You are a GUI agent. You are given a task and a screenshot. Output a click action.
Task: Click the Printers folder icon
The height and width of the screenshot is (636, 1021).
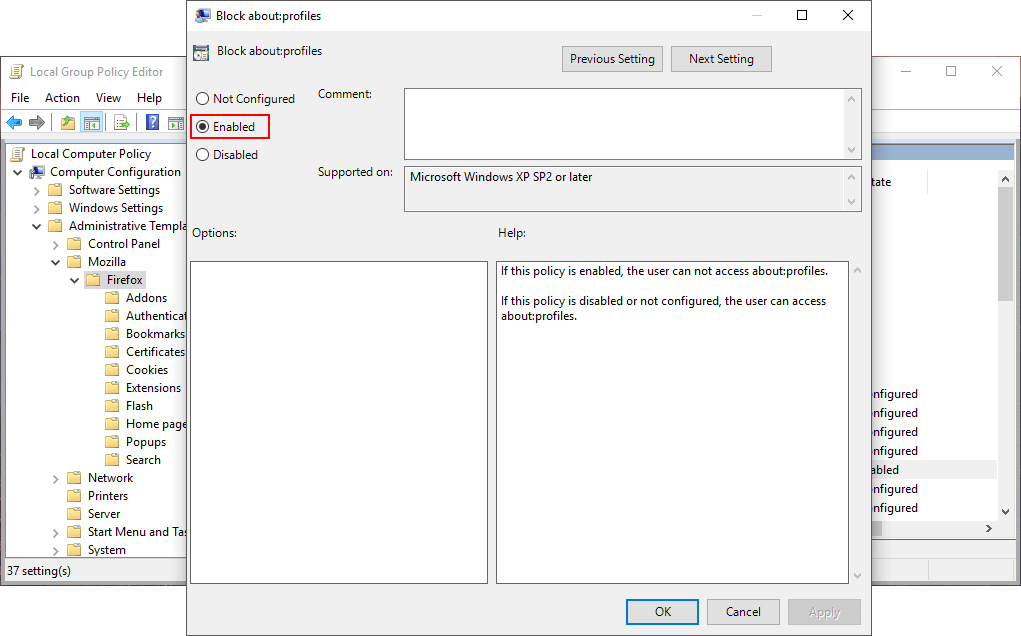[74, 495]
